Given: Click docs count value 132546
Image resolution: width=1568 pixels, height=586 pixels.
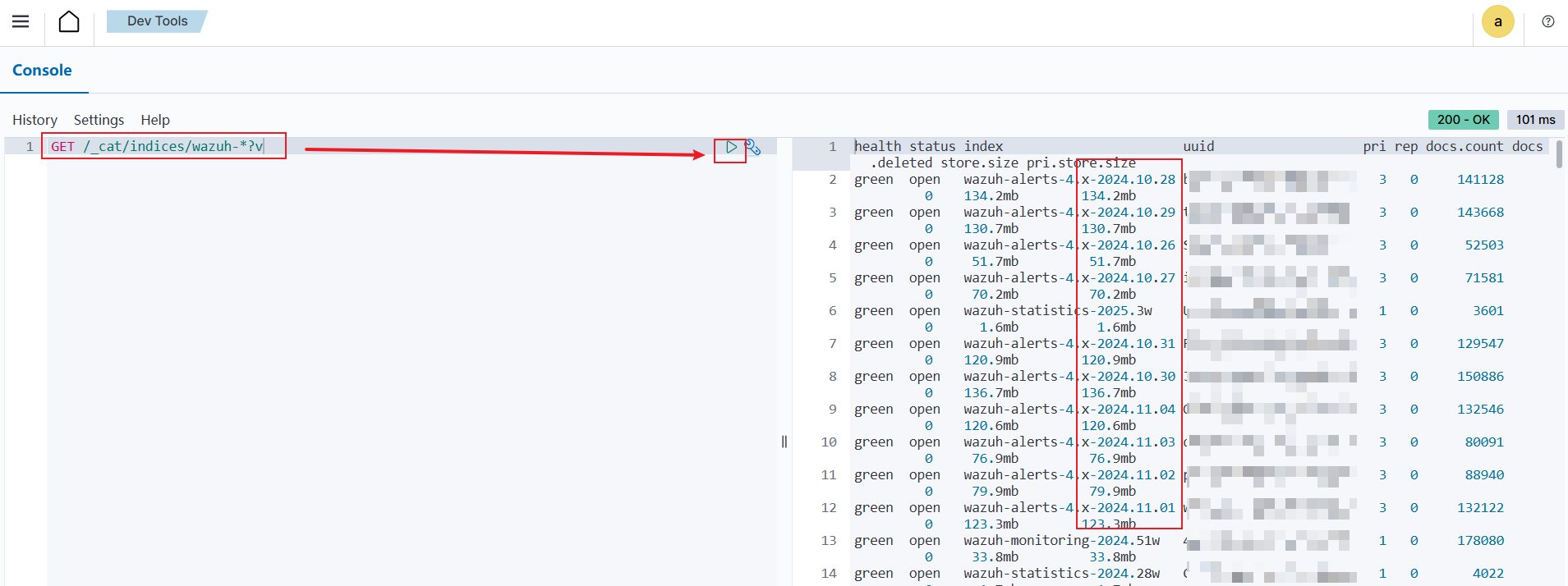Looking at the screenshot, I should click(1480, 409).
